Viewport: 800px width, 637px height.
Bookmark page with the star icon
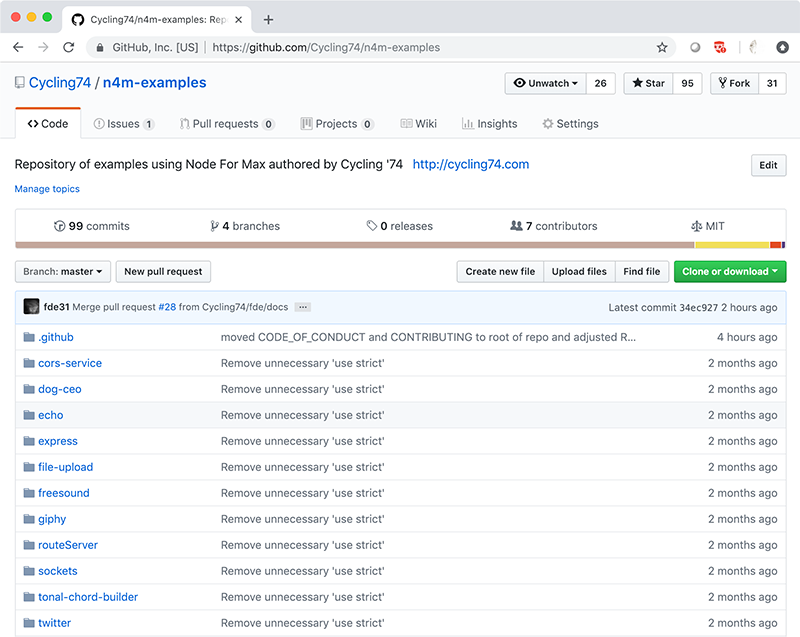(662, 47)
